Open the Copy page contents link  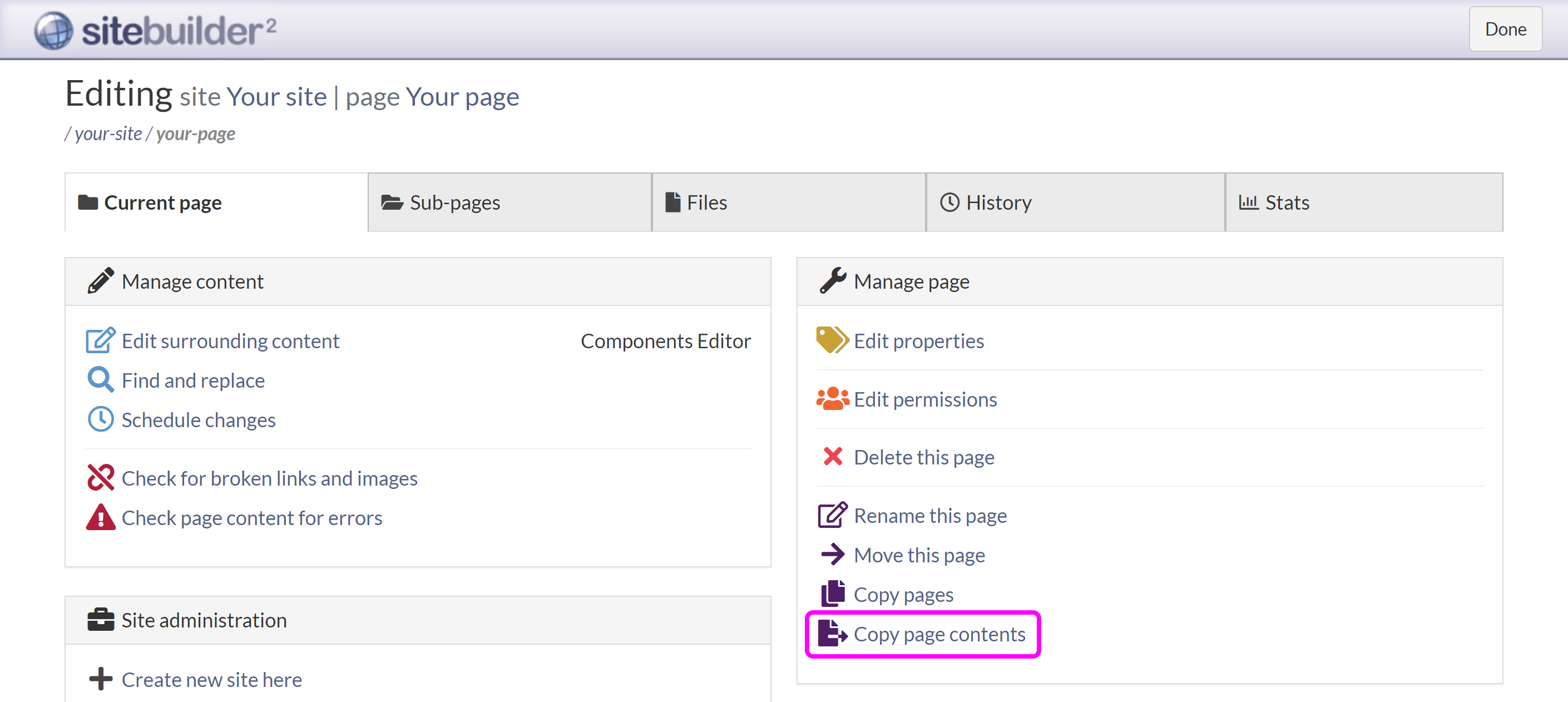pyautogui.click(x=938, y=635)
